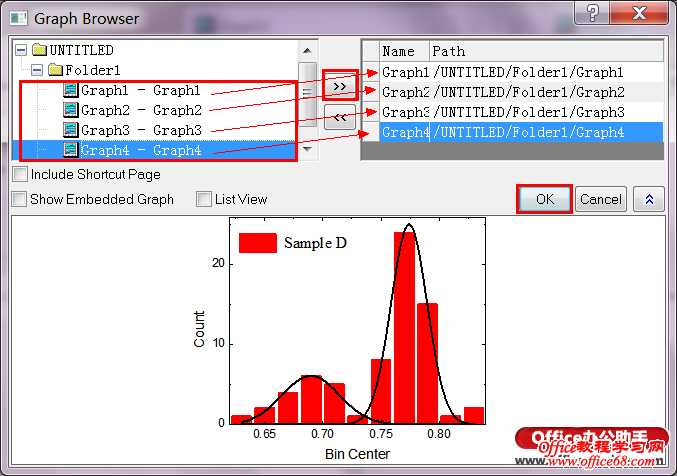The height and width of the screenshot is (476, 677).
Task: Toggle the List View checkbox
Action: 204,199
